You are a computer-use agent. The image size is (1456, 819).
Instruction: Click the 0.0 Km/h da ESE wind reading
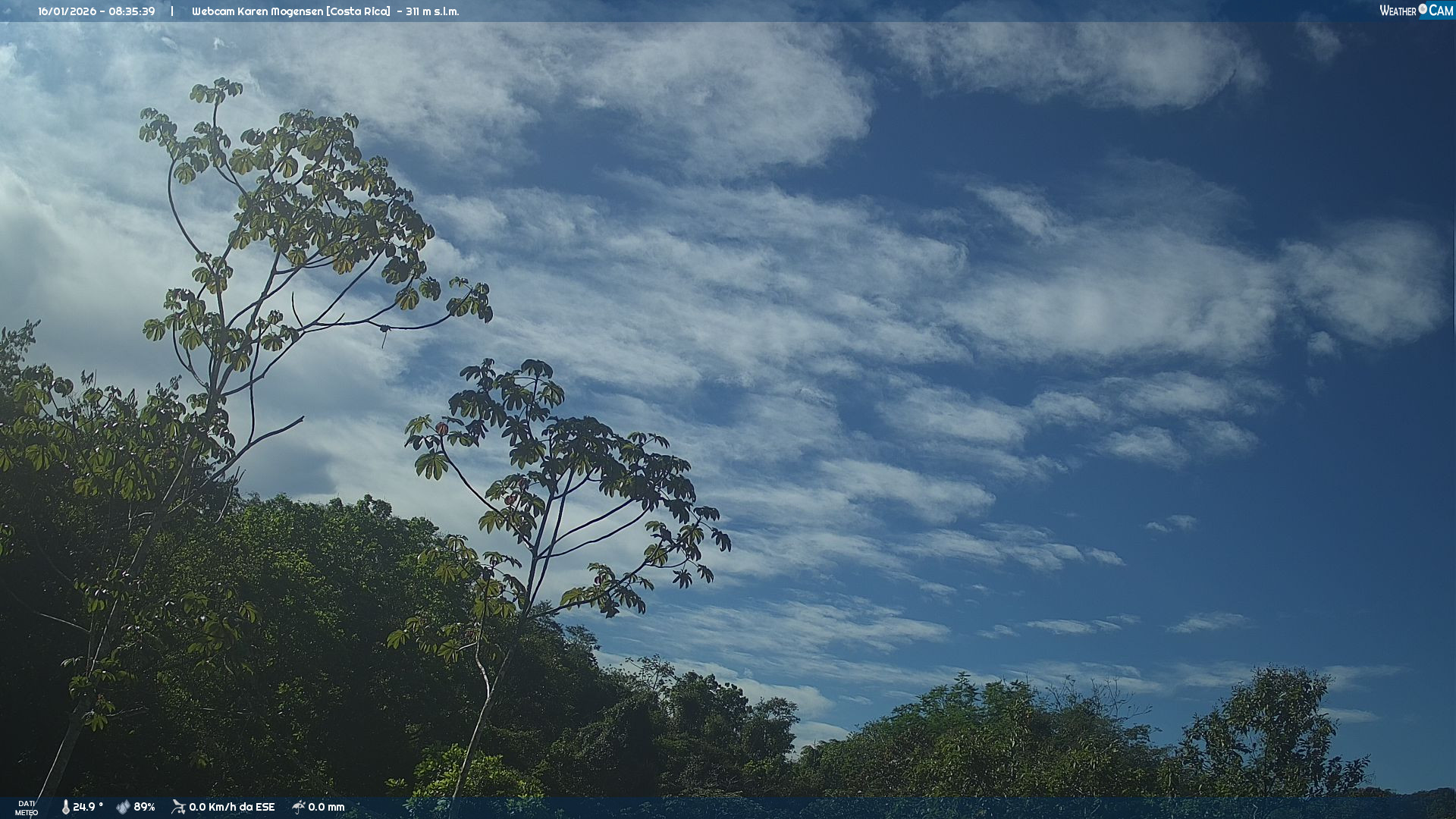tap(232, 807)
